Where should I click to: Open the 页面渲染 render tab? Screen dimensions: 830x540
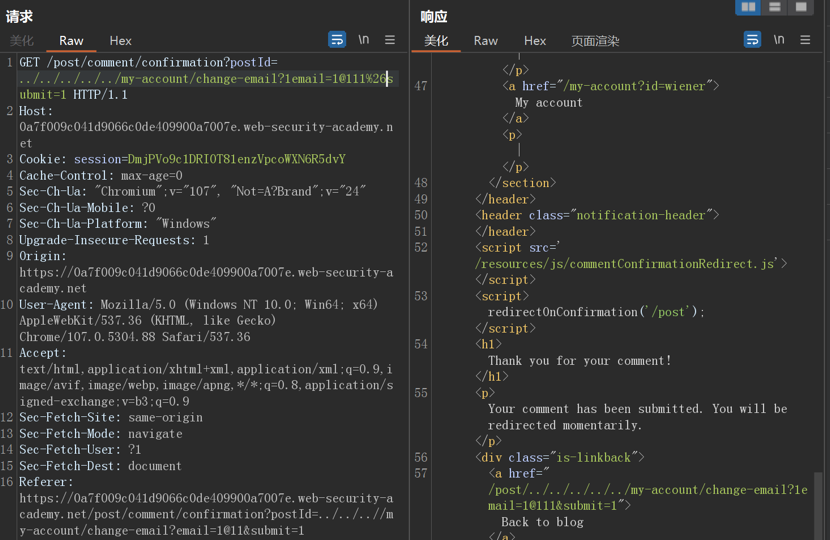(595, 41)
